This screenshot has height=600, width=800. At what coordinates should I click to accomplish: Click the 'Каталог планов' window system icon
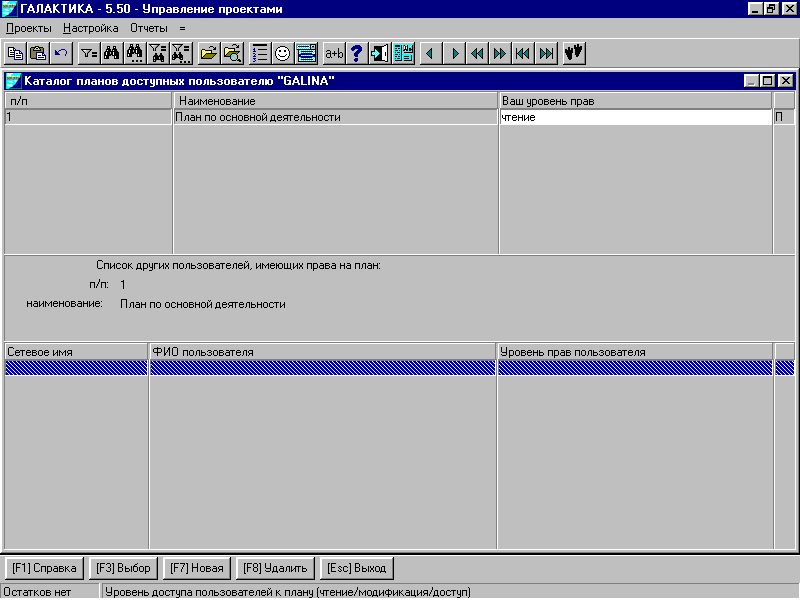point(13,81)
